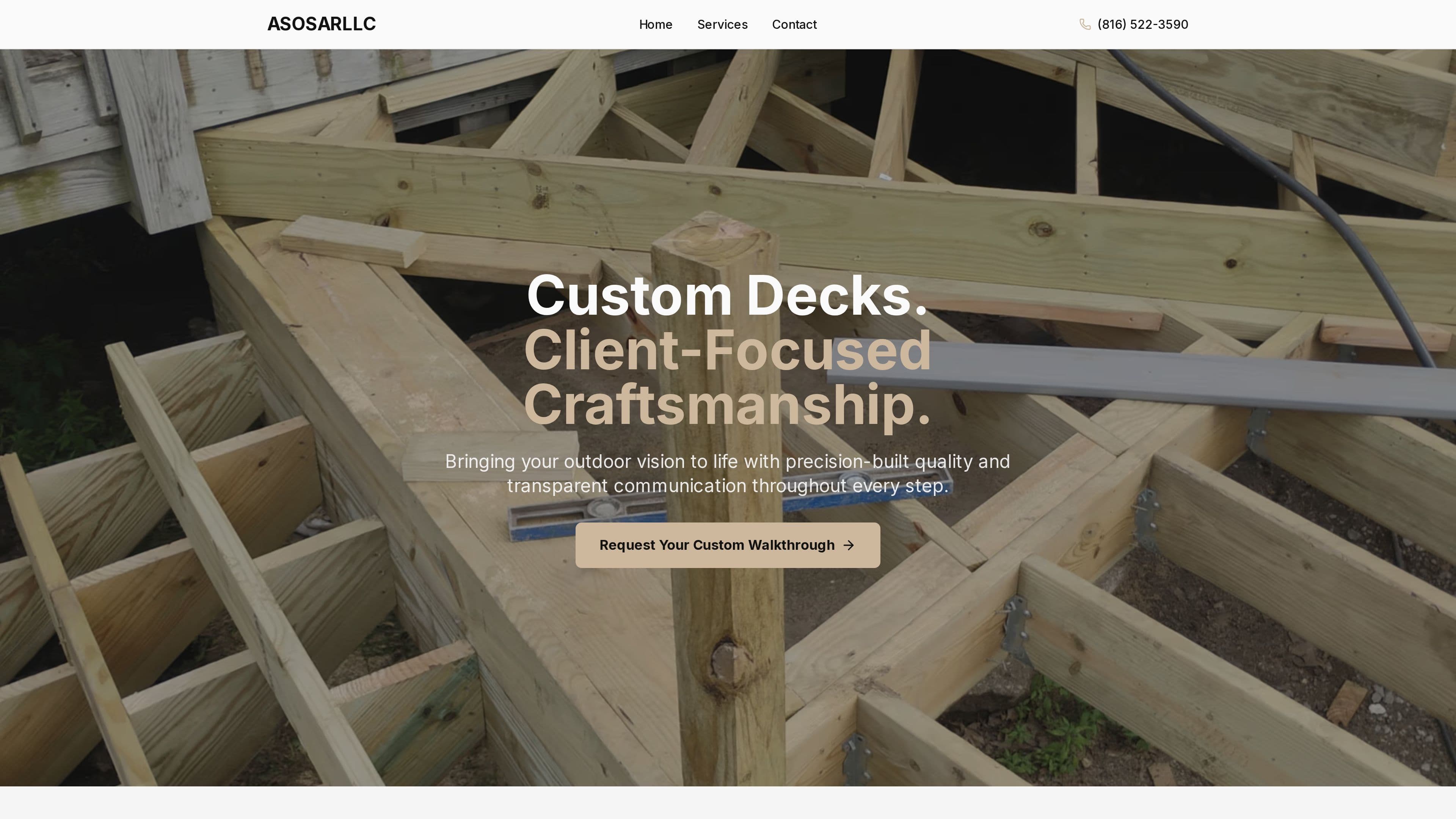1456x819 pixels.
Task: Click the arrow icon in walkthrough button
Action: (x=849, y=545)
